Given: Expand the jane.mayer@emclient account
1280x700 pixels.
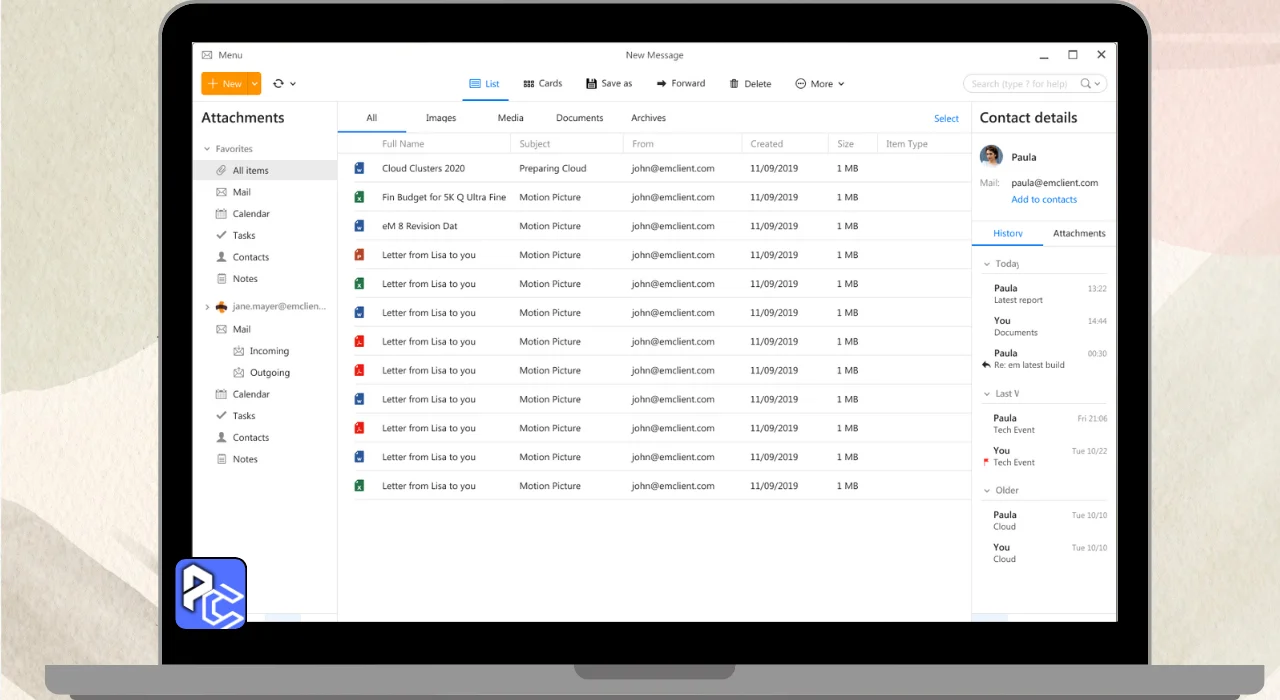Looking at the screenshot, I should point(207,307).
